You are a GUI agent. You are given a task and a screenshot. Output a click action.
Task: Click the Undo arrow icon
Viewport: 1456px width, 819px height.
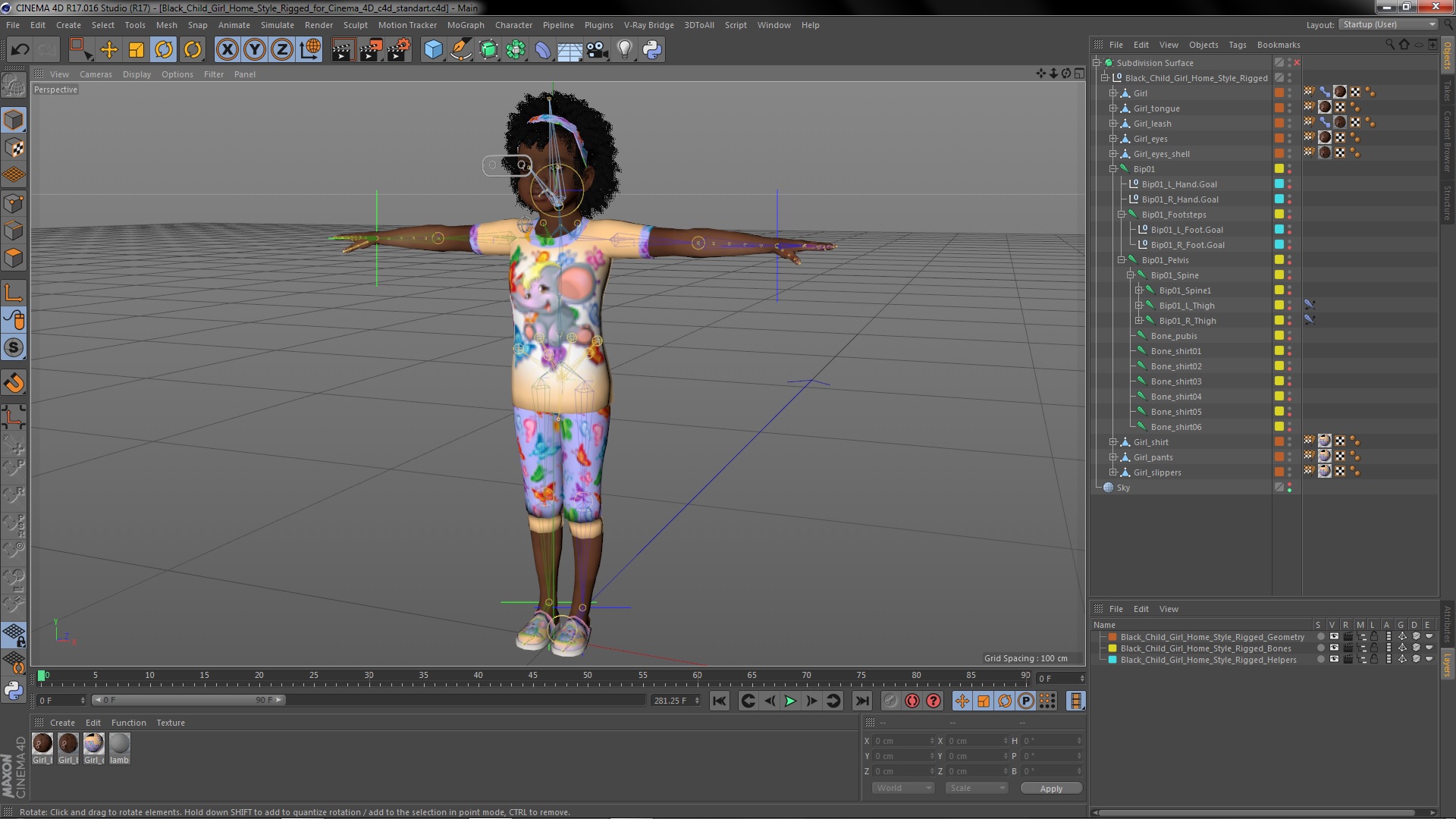pyautogui.click(x=20, y=50)
